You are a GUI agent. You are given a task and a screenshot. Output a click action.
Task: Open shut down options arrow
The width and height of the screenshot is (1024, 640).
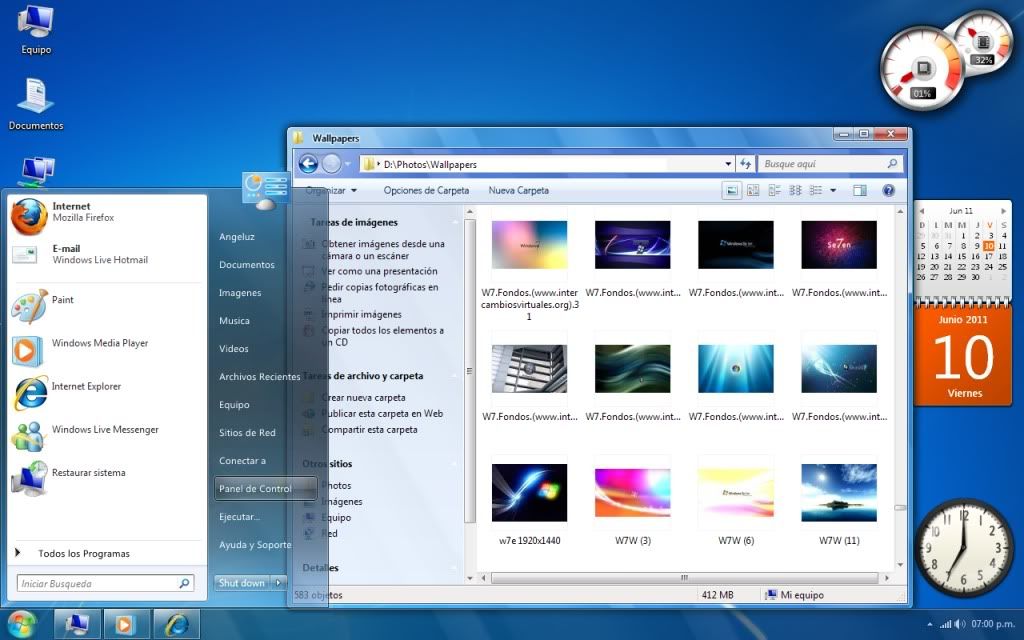point(279,583)
